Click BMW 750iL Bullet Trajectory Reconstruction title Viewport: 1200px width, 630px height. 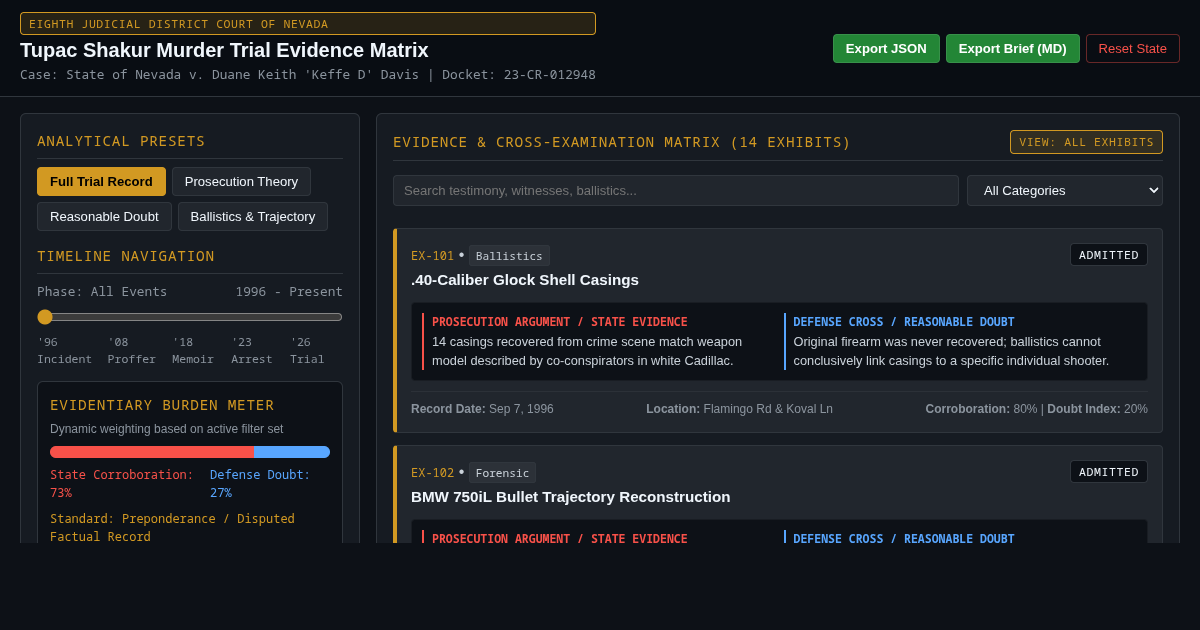click(x=571, y=497)
